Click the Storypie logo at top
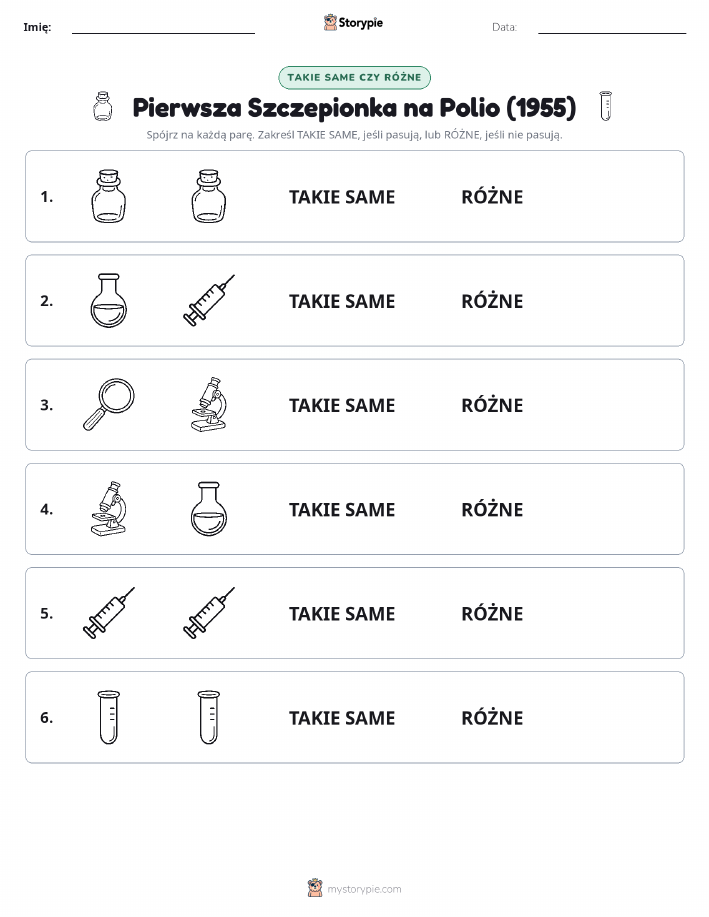Image resolution: width=709 pixels, height=917 pixels. tap(353, 23)
